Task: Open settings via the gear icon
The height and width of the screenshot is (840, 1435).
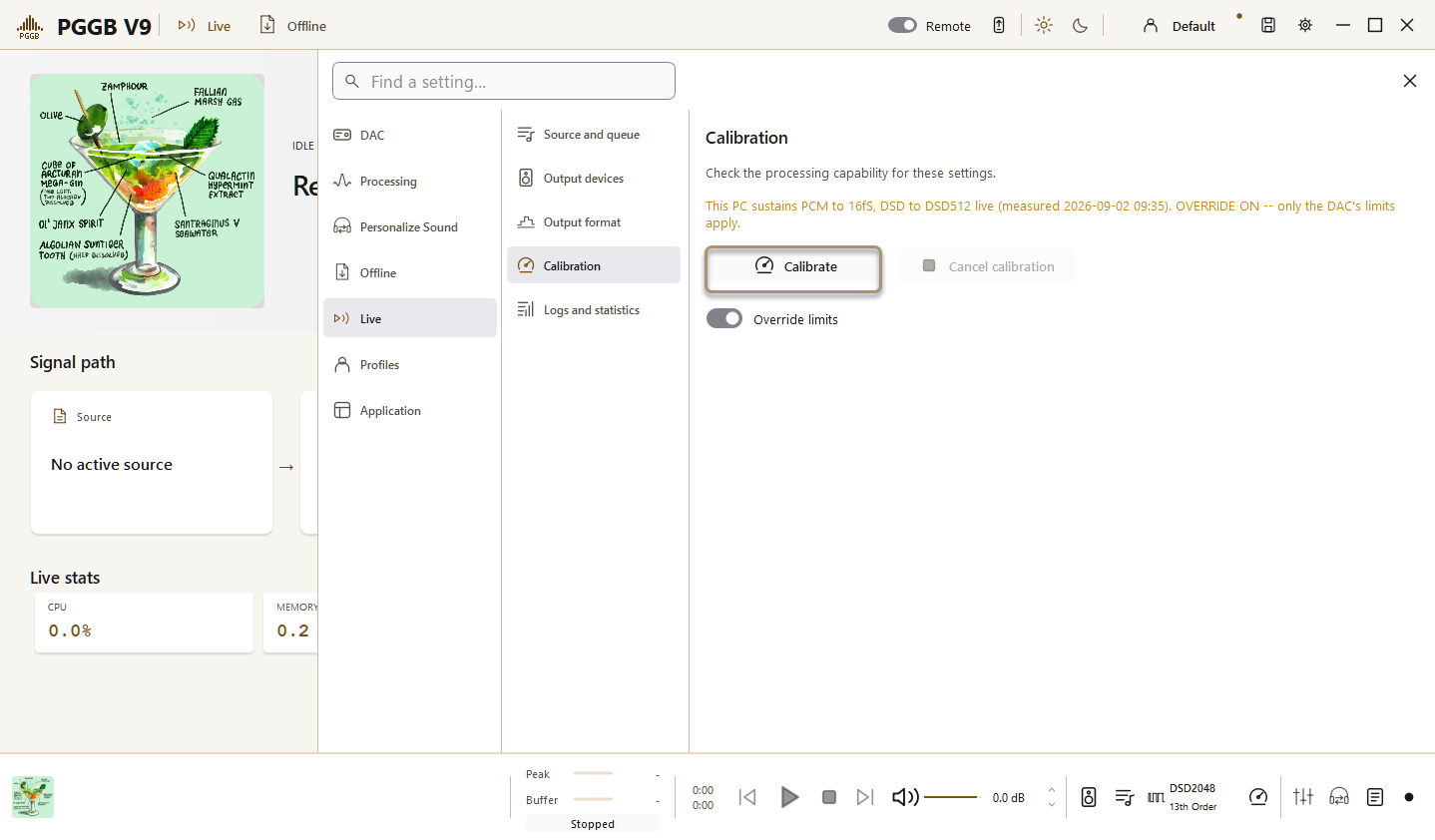Action: pos(1305,26)
